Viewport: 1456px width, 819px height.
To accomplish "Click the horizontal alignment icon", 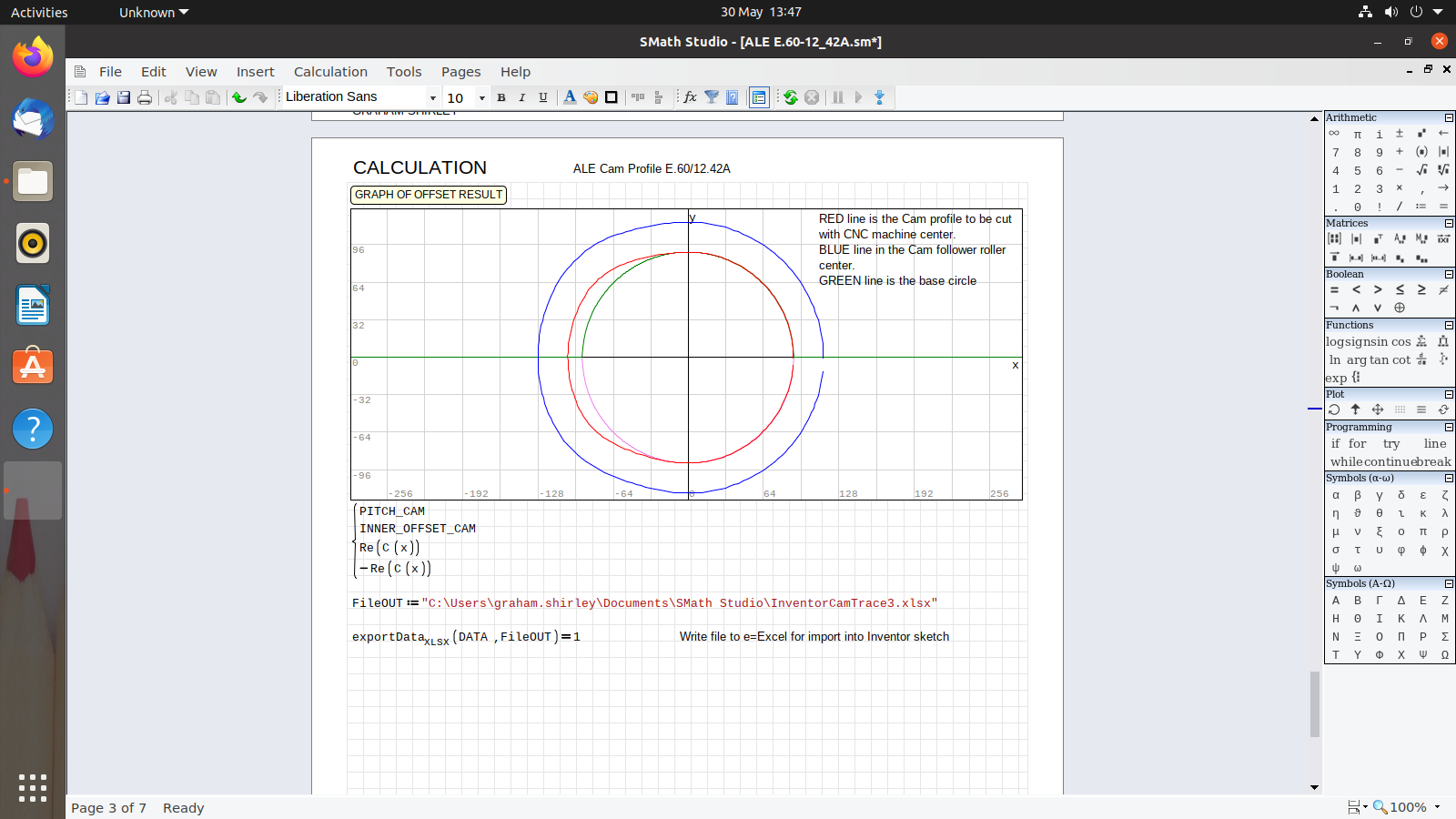I will [x=638, y=97].
